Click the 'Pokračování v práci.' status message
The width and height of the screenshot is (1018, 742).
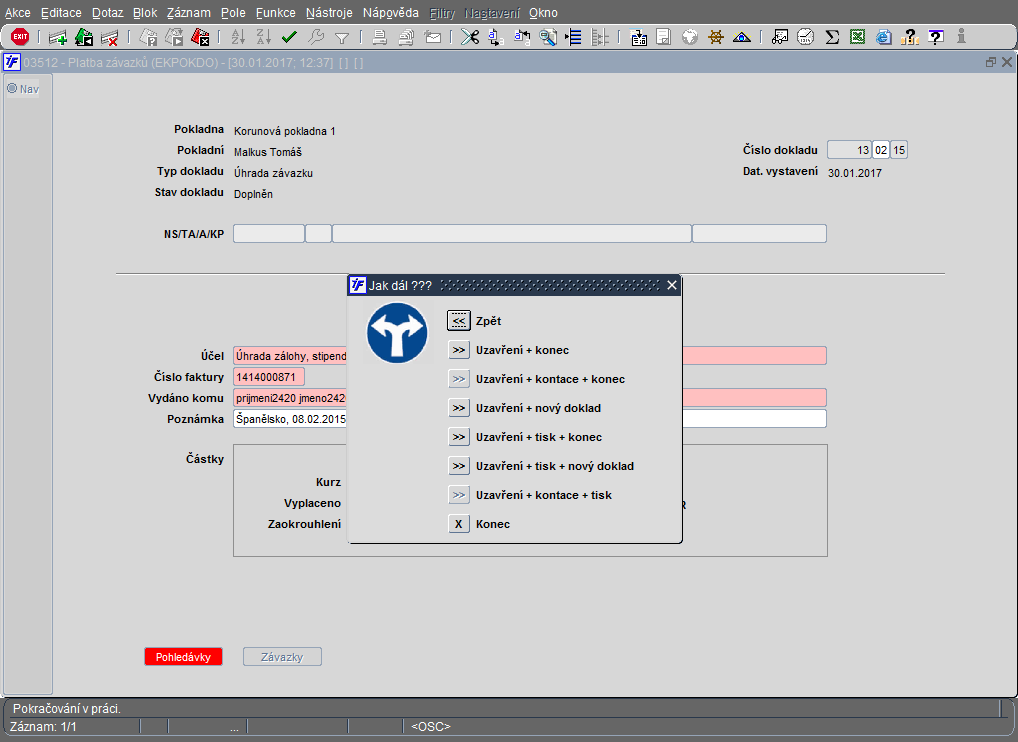coord(67,708)
